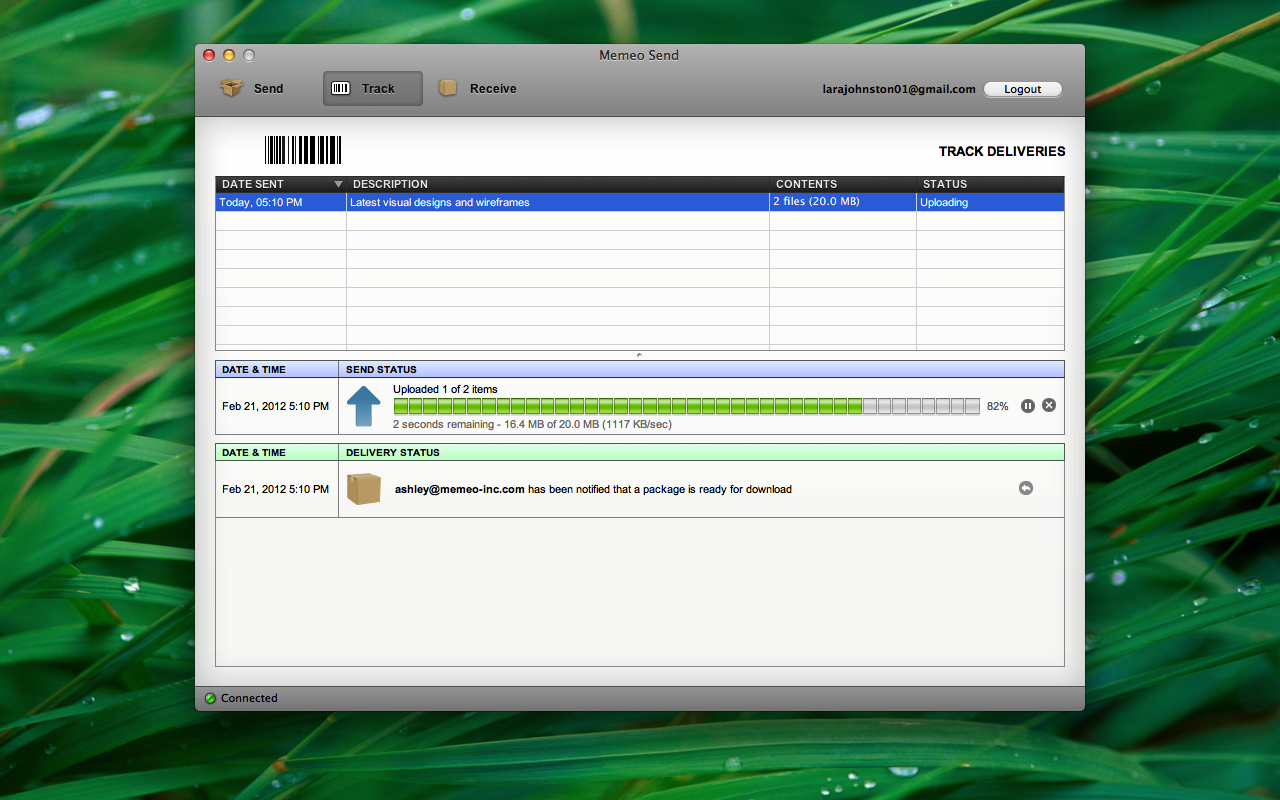Screen dimensions: 1280x800
Task: Sort by Contents column header
Action: (843, 184)
